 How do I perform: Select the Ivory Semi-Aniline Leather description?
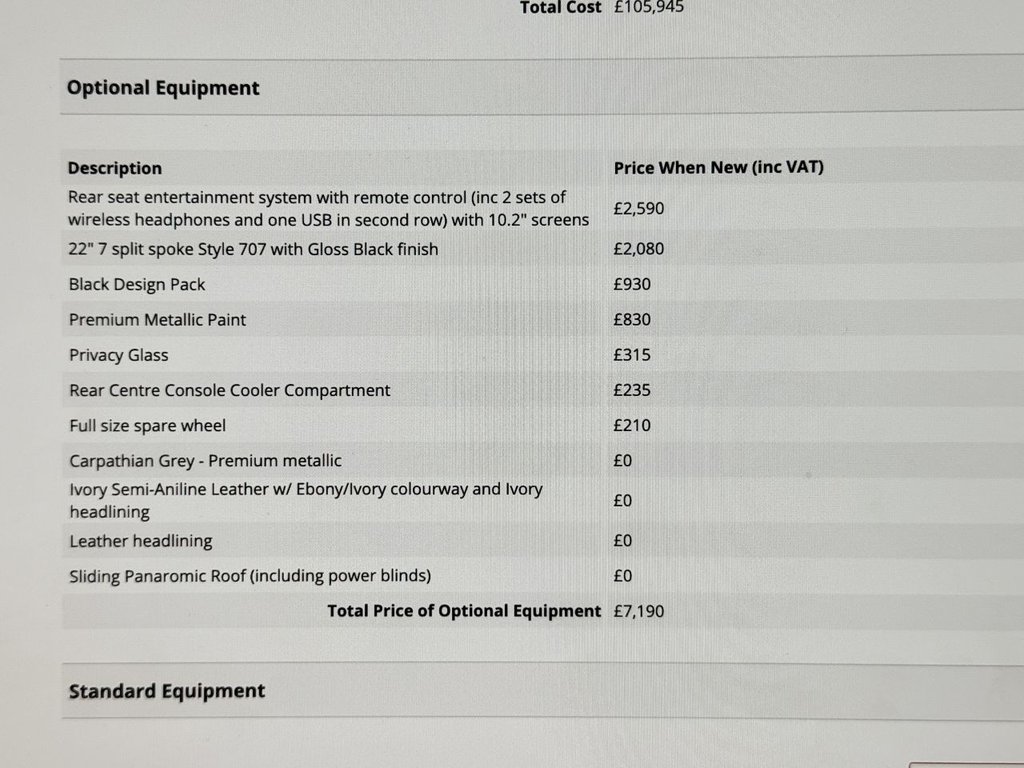[305, 500]
